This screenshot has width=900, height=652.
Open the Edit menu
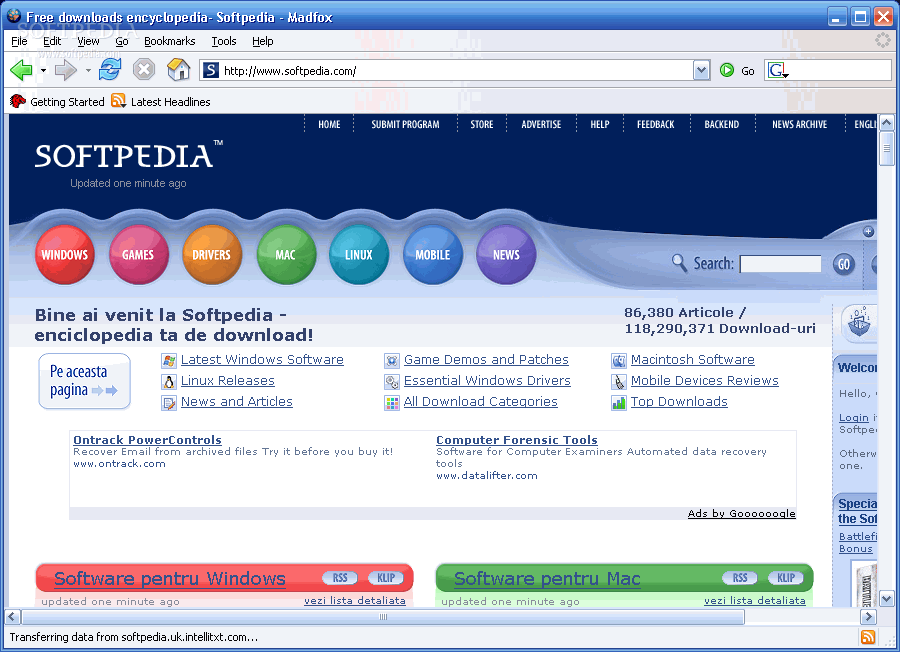(52, 41)
